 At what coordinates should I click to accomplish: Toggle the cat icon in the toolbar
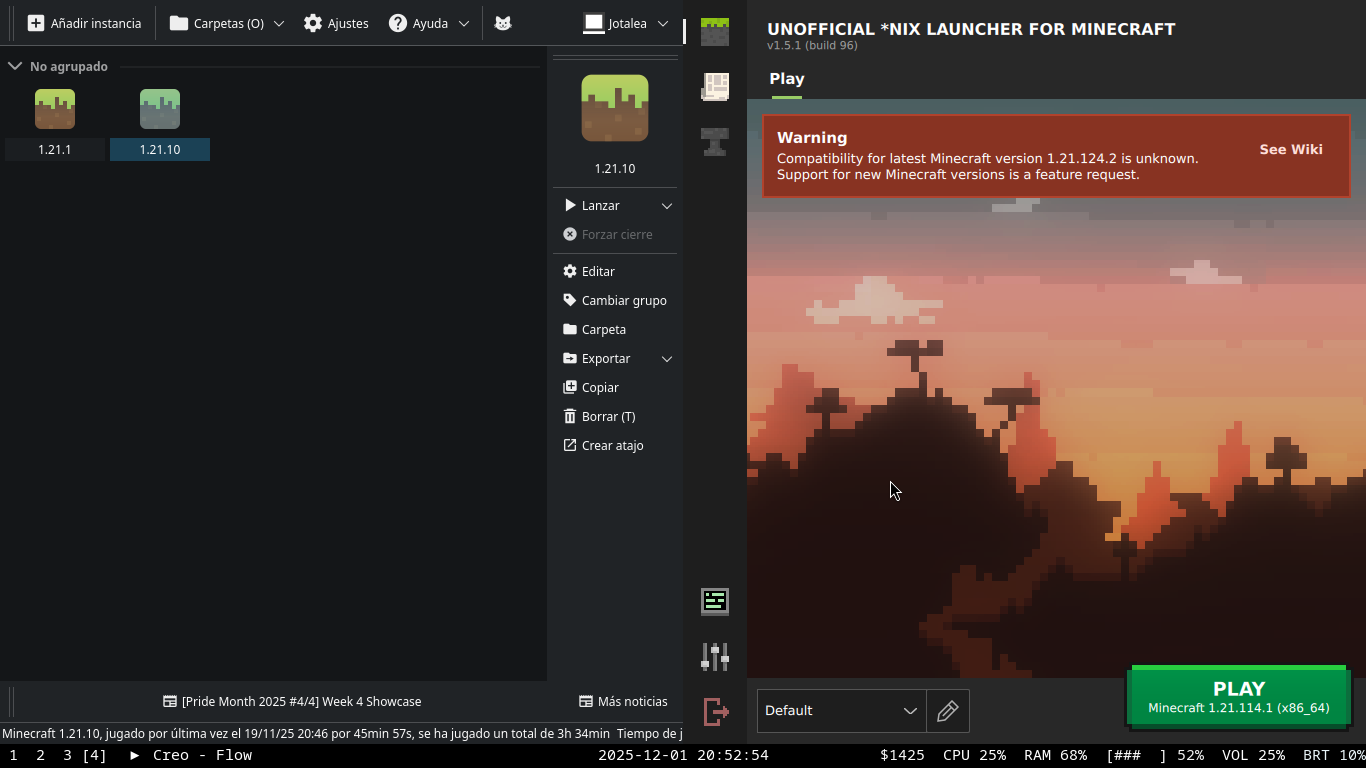click(503, 23)
